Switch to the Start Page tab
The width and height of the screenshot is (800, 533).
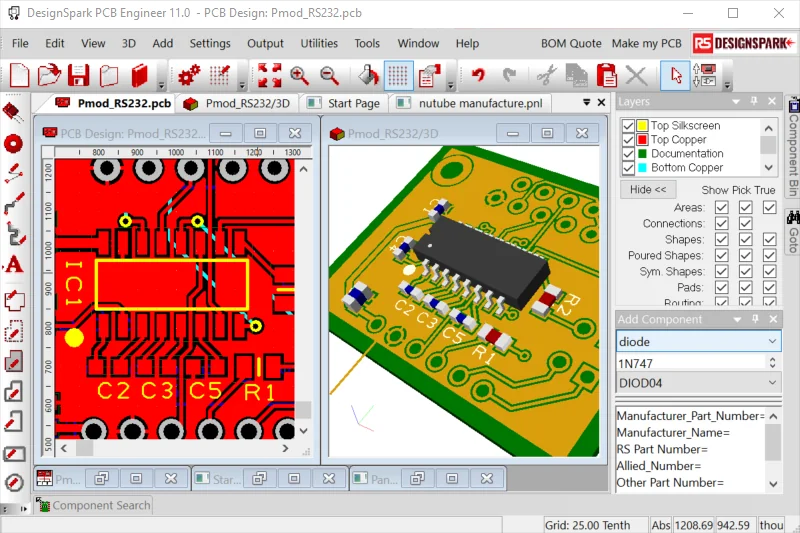344,104
